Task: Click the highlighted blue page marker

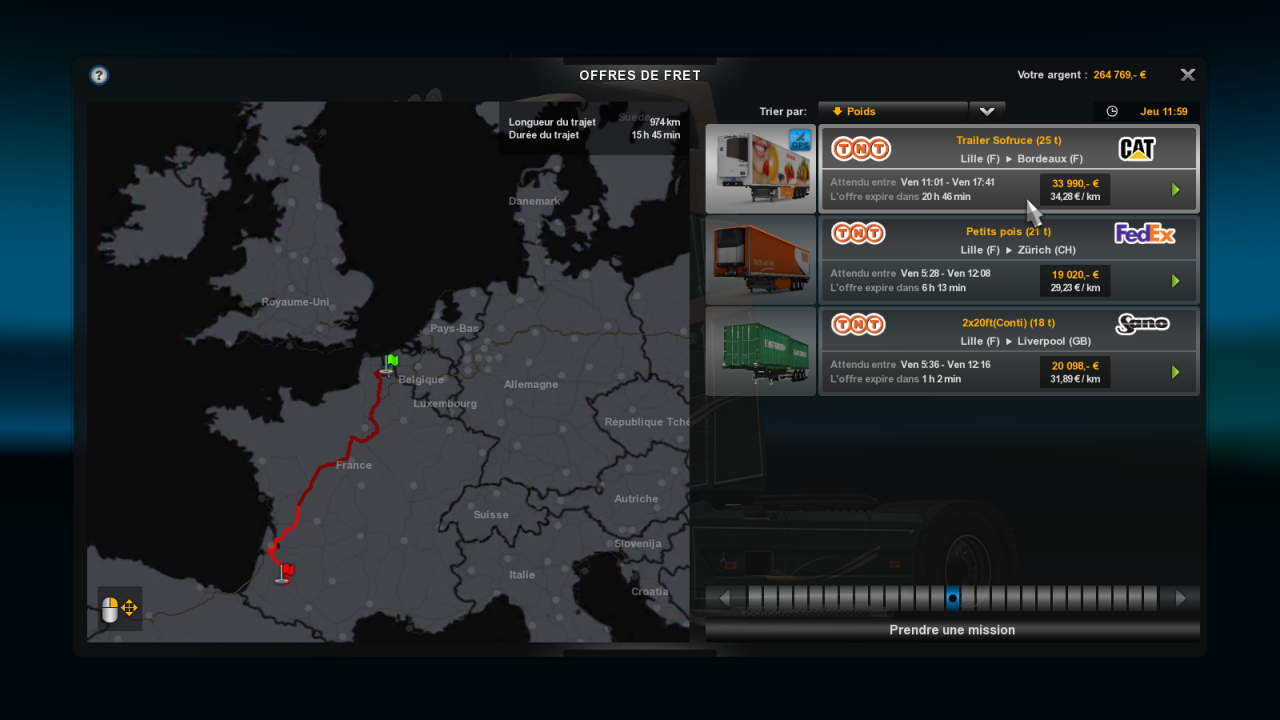Action: tap(953, 598)
